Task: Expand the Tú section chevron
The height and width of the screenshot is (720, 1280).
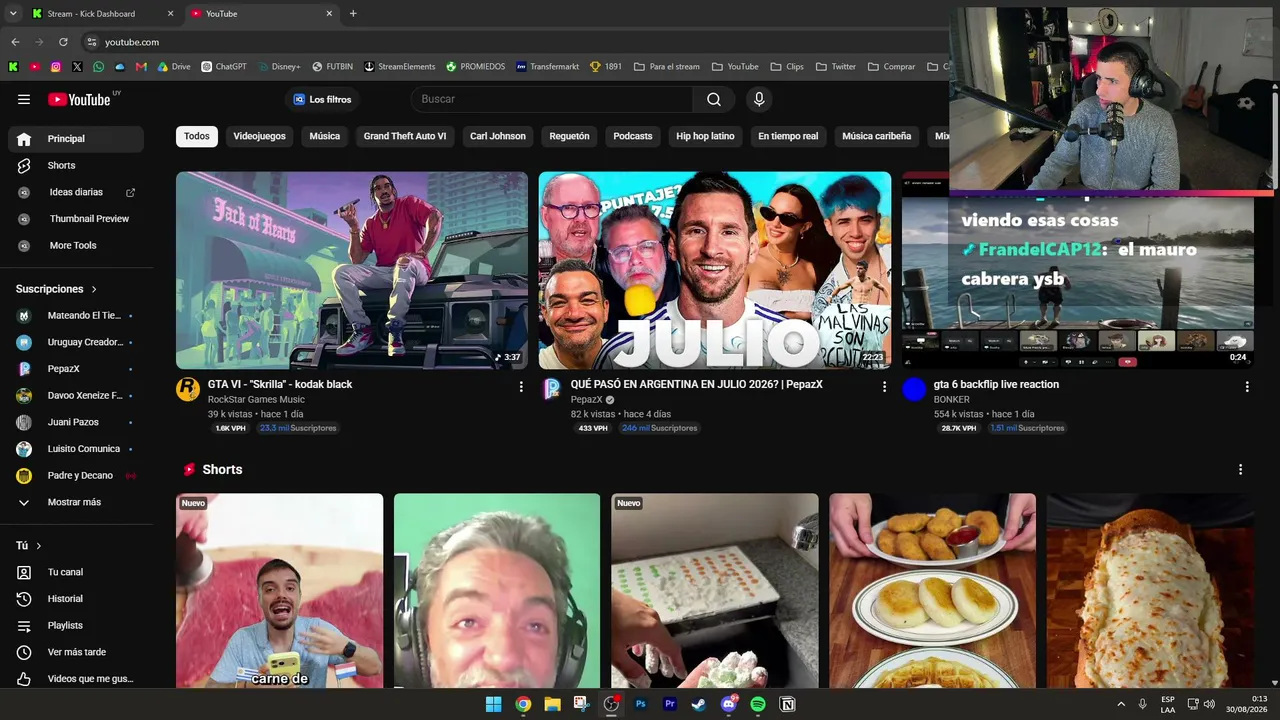Action: [x=39, y=546]
